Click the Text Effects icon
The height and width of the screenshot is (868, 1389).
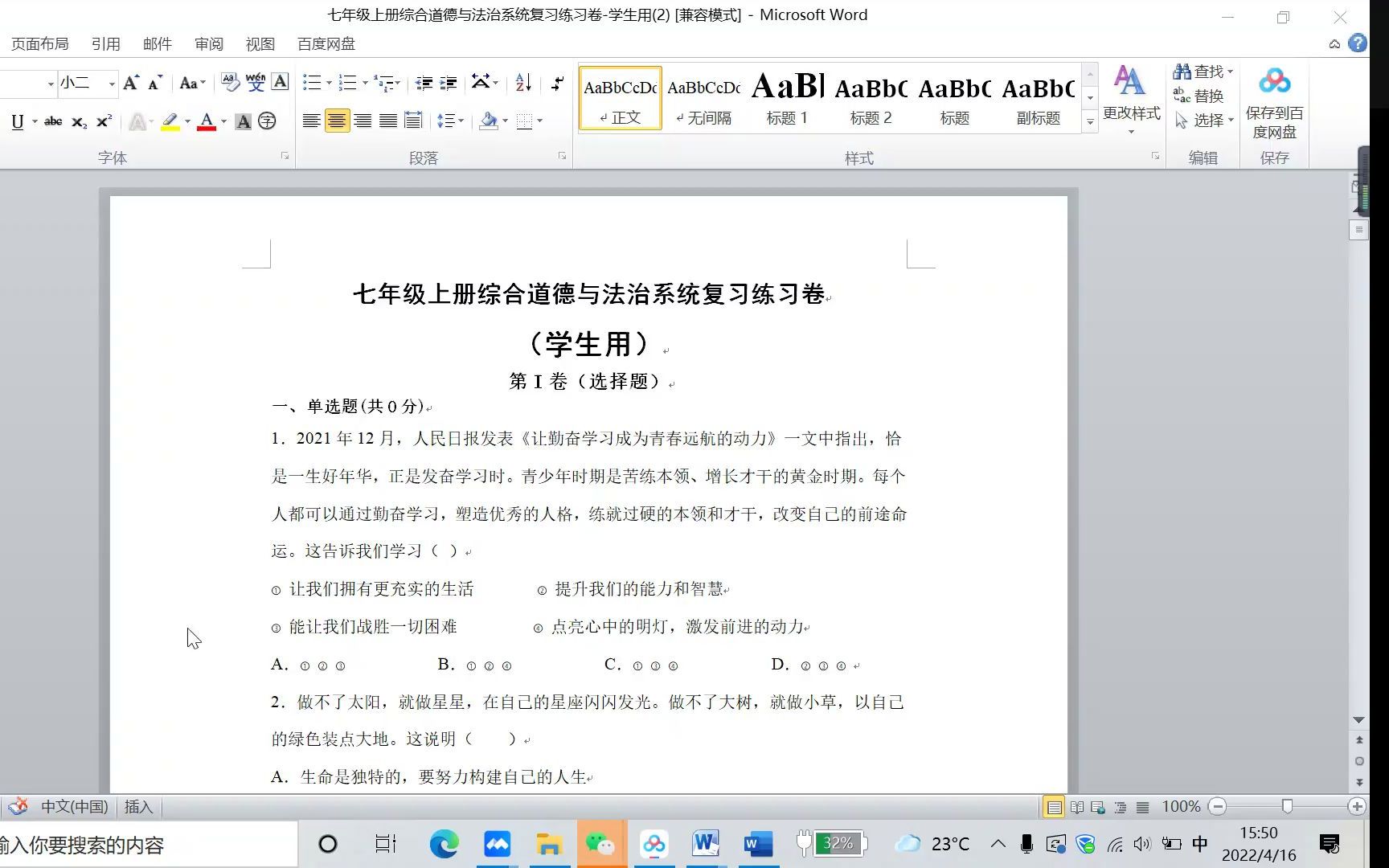tap(137, 121)
